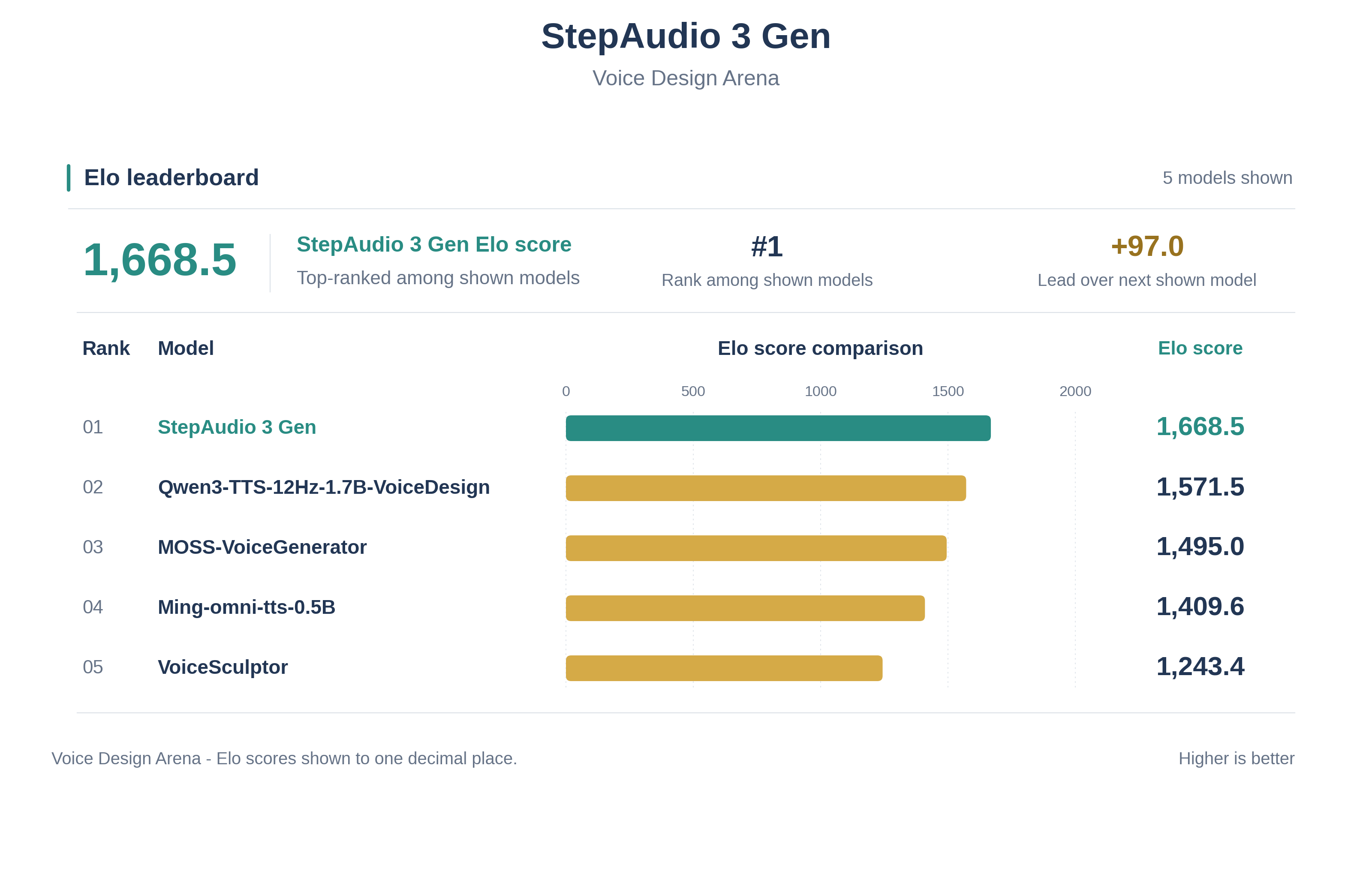Select the "Rank among shown models" caption
The image size is (1372, 874).
pyautogui.click(x=767, y=280)
